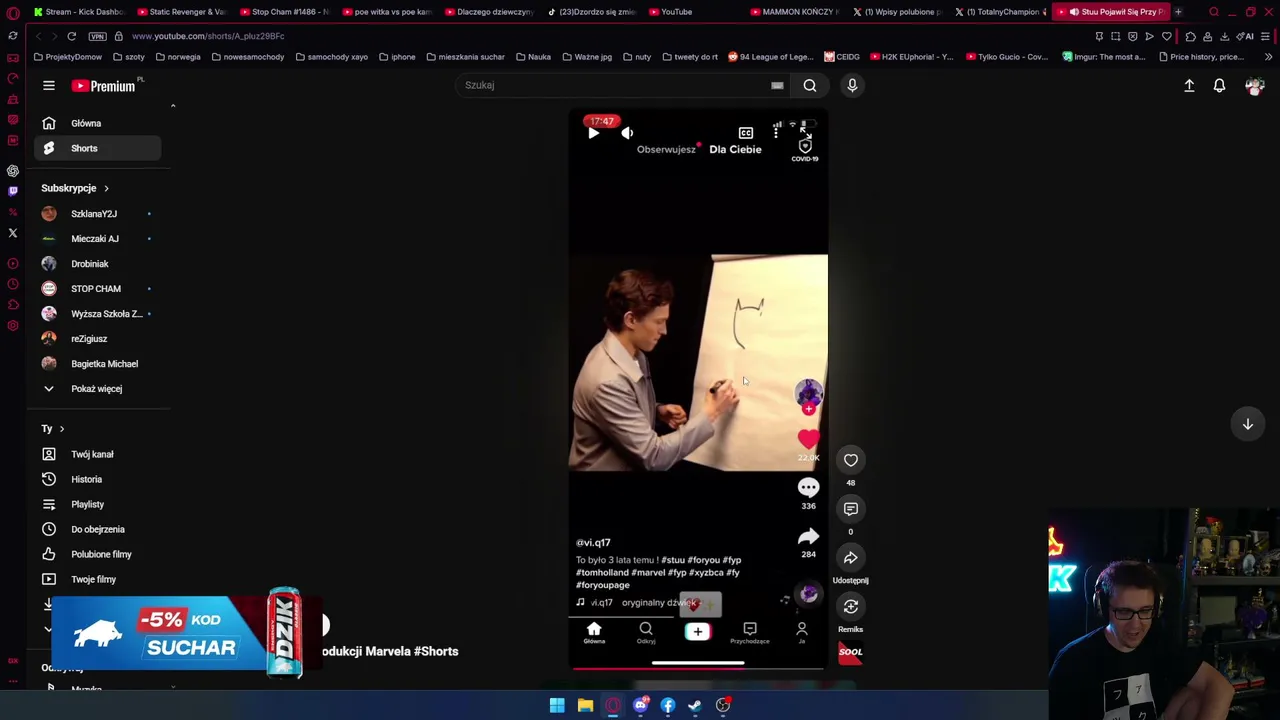Share the Short via Udostępnij
Image resolution: width=1280 pixels, height=720 pixels.
[x=851, y=558]
